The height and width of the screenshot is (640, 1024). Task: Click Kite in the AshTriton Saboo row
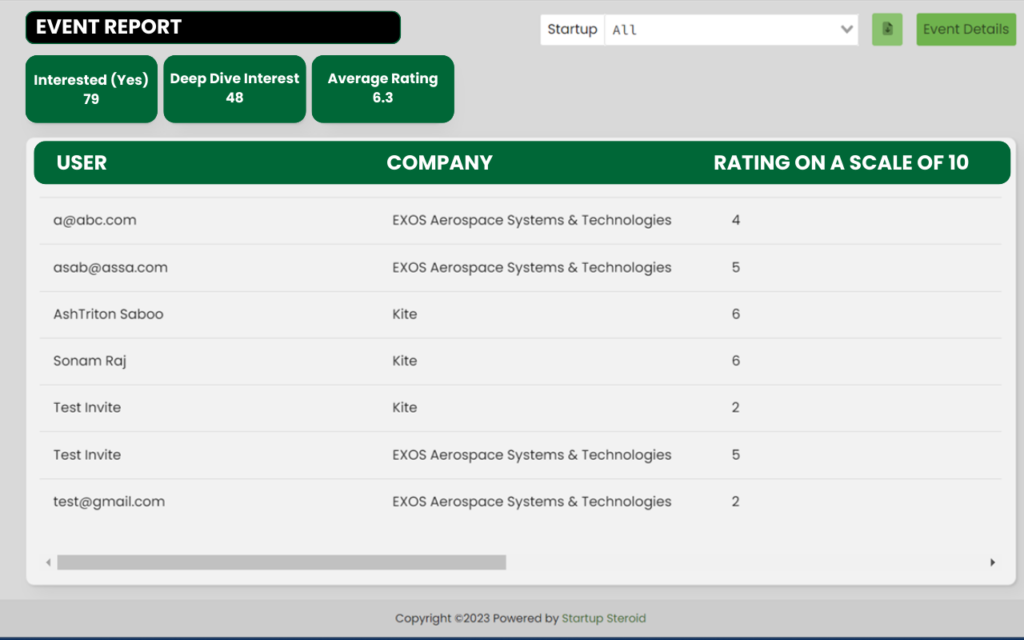coord(404,314)
